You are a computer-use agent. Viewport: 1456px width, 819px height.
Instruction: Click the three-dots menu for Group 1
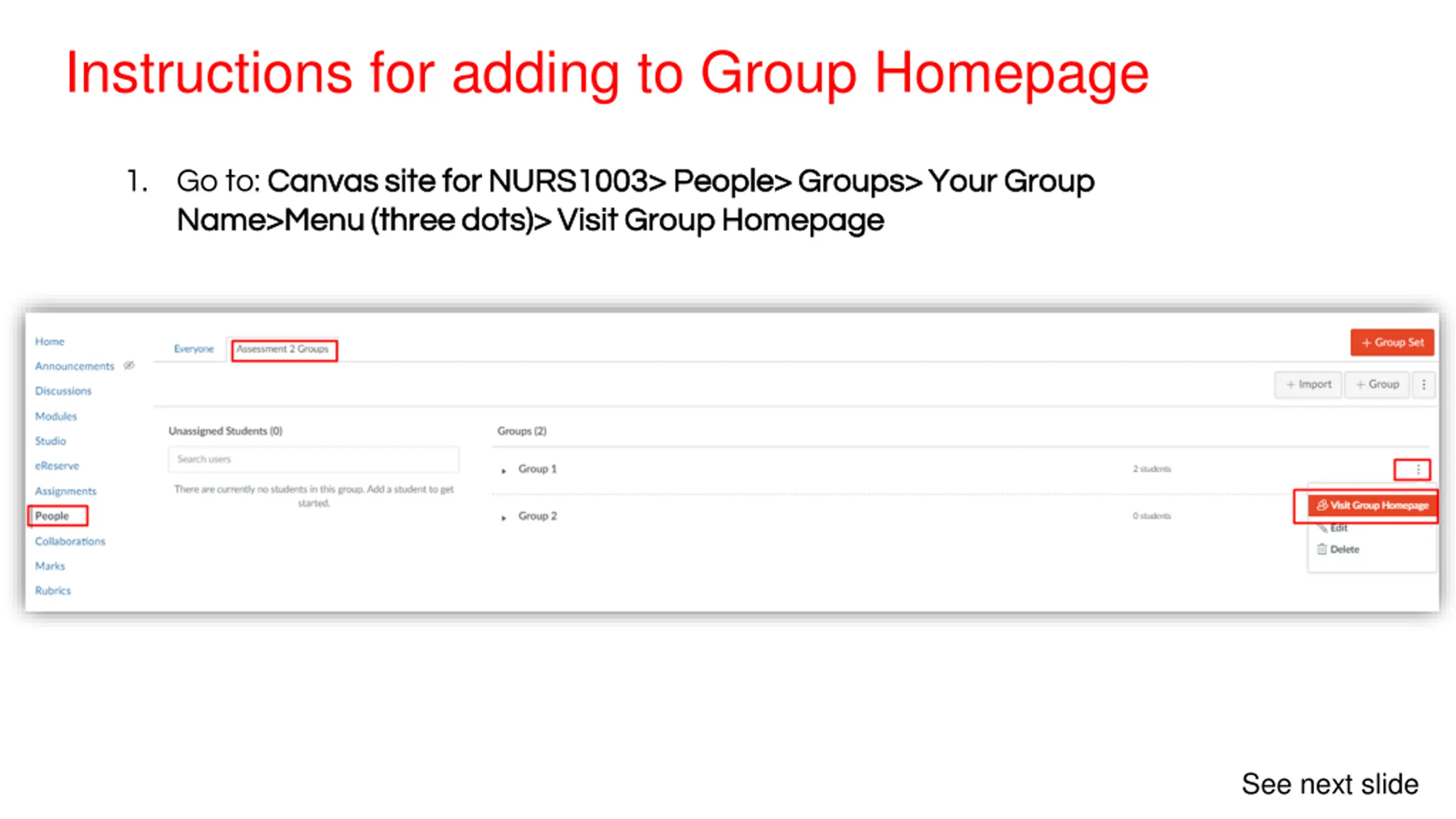[x=1418, y=469]
